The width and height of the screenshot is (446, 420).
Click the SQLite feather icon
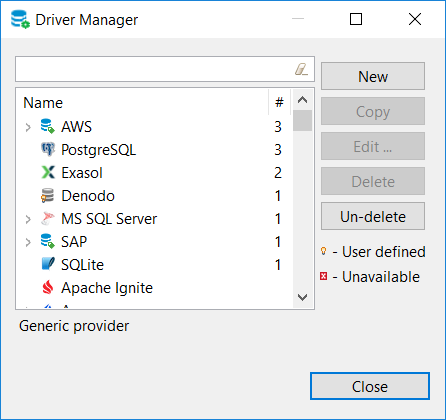tap(48, 264)
